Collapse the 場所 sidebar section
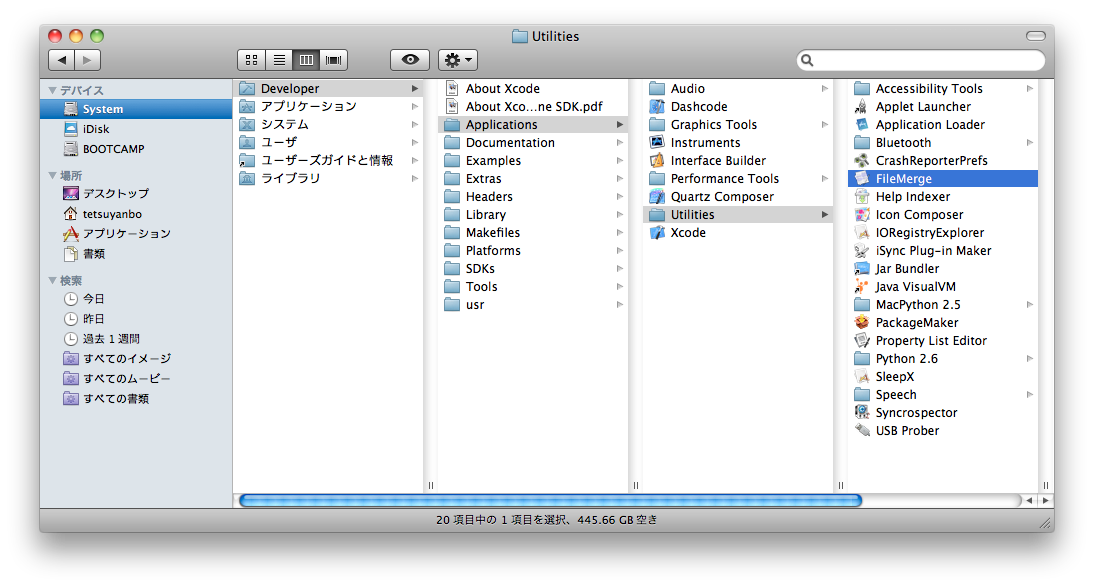Screen dimensions: 1094x587 52,175
